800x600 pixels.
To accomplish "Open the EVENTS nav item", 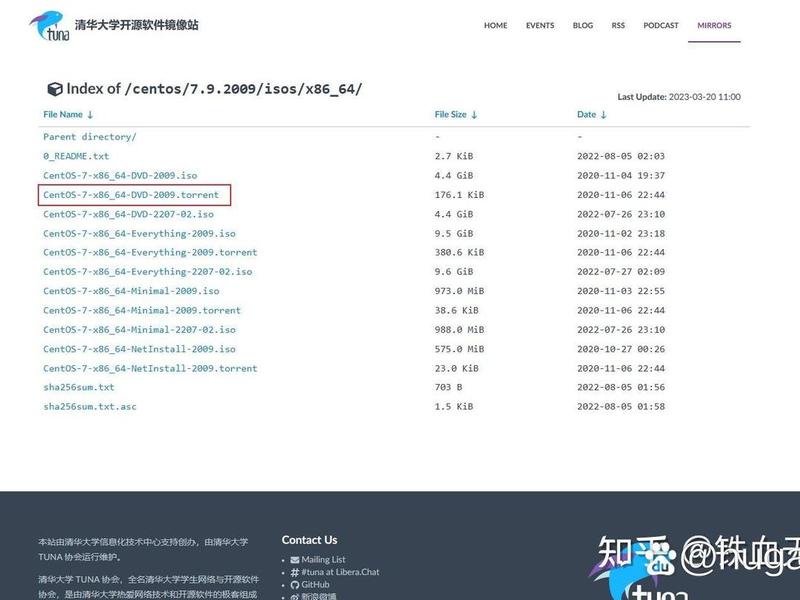I will (540, 26).
